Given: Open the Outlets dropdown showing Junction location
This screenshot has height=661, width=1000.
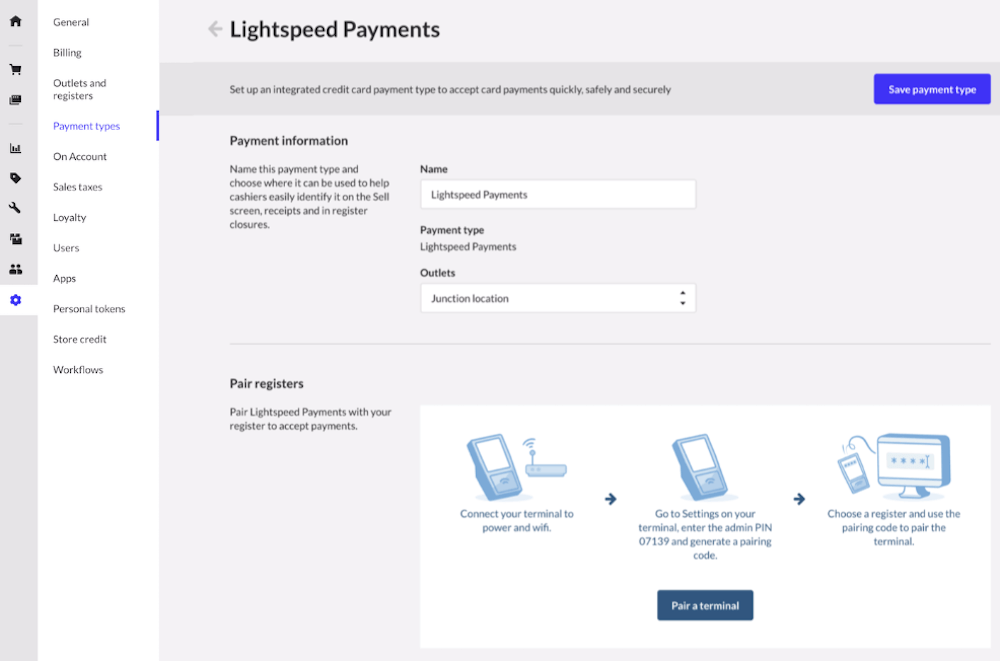Looking at the screenshot, I should click(557, 297).
